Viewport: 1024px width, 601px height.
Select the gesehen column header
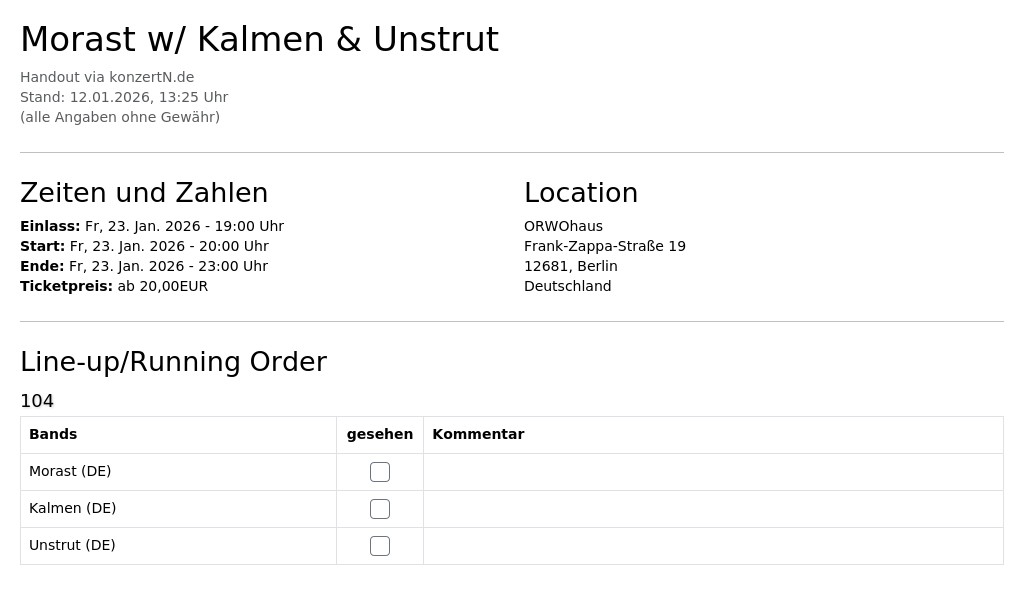pyautogui.click(x=379, y=434)
